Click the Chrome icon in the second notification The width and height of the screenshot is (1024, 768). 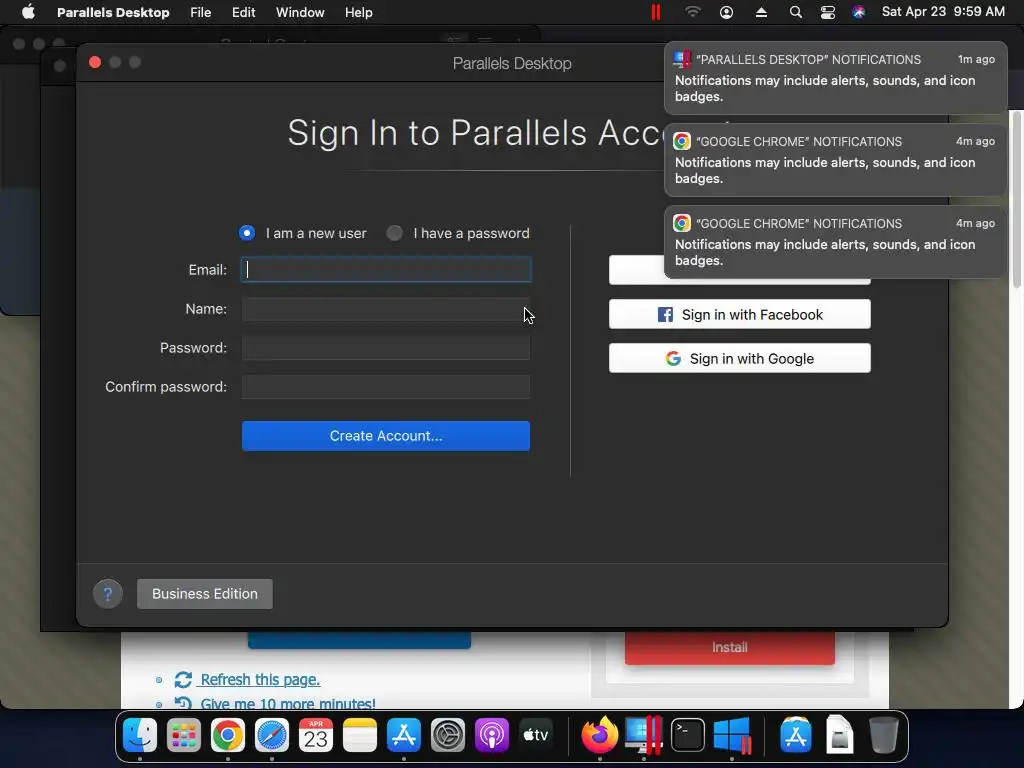[682, 141]
